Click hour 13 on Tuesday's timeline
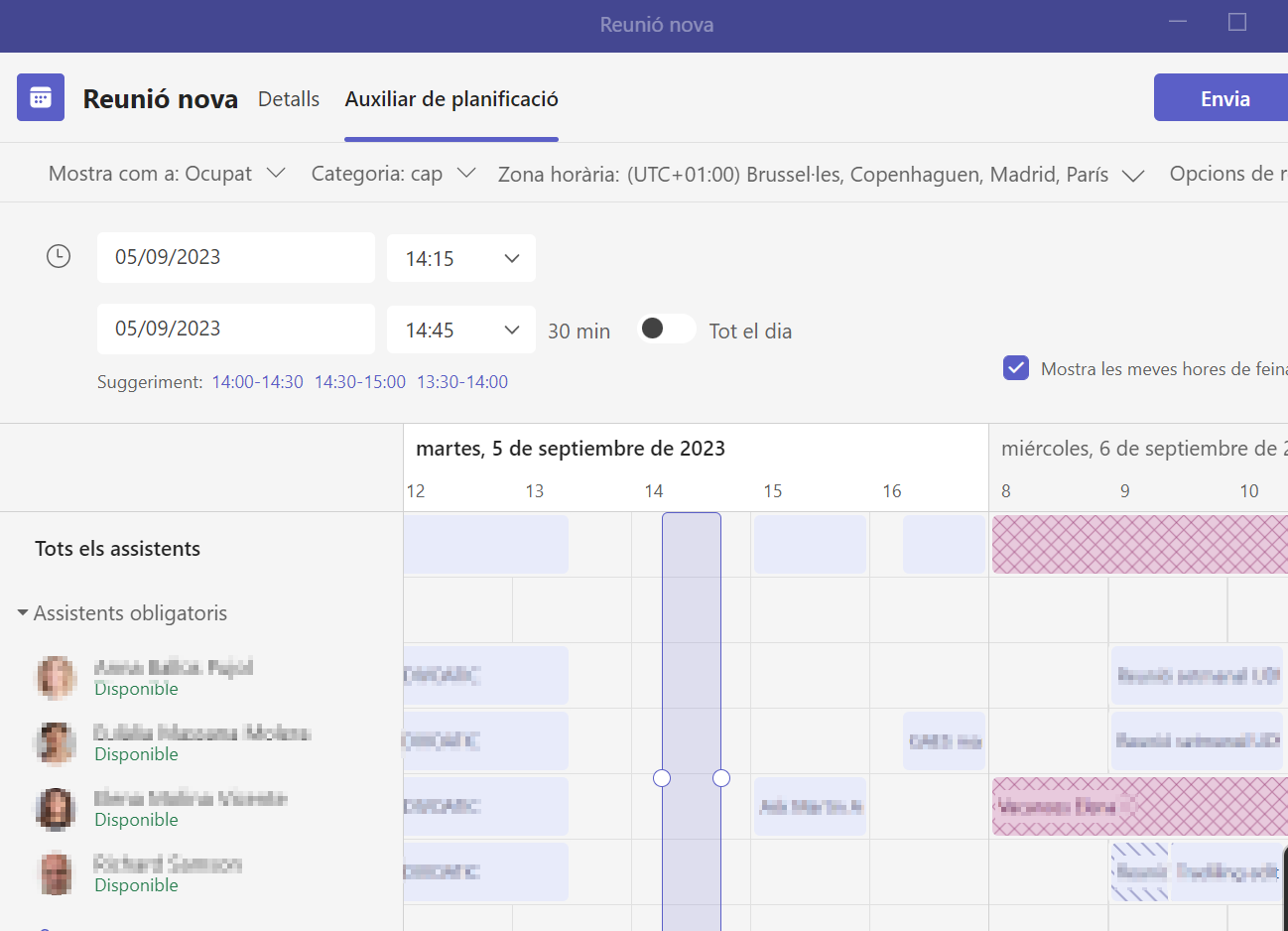The height and width of the screenshot is (931, 1288). (535, 491)
